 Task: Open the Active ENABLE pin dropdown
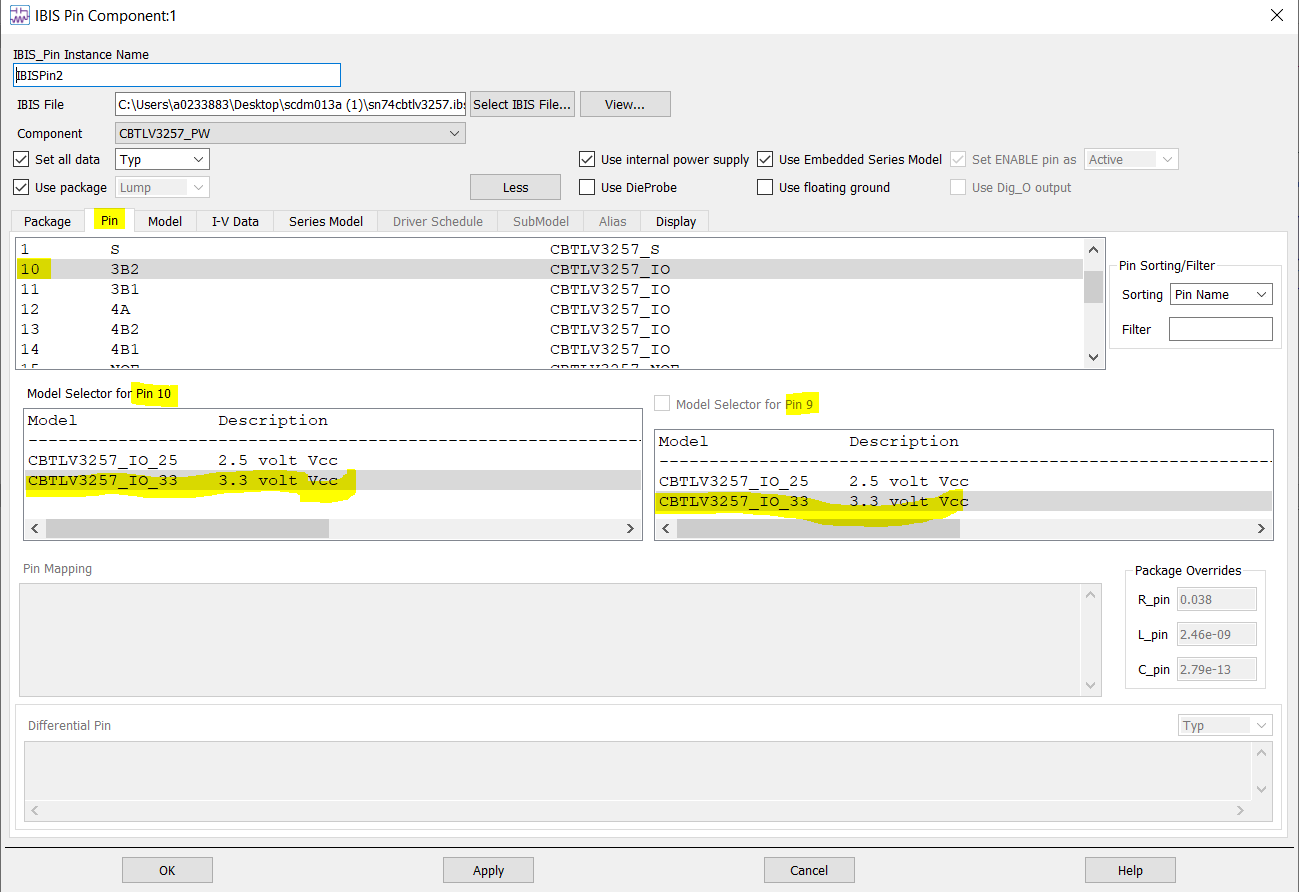[1131, 159]
